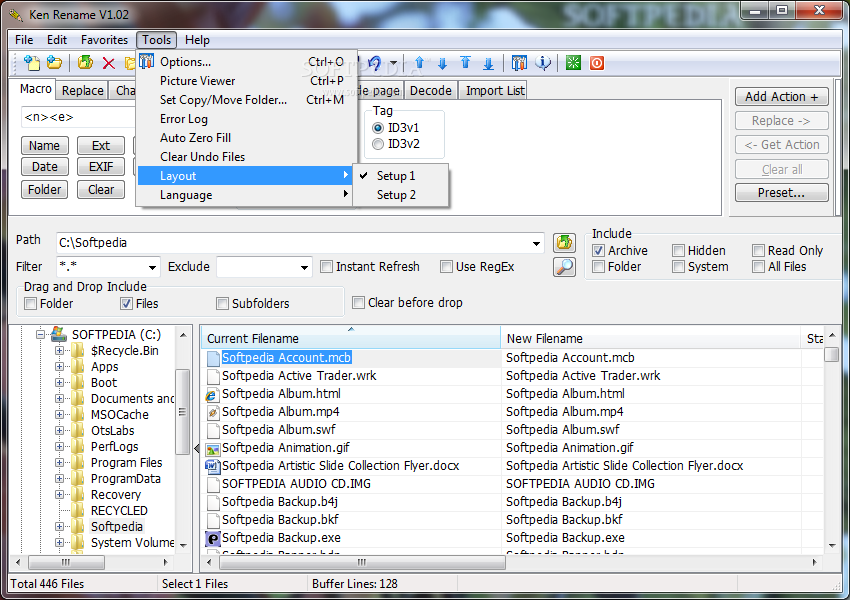This screenshot has width=850, height=600.
Task: Click the Add Action + button
Action: (781, 97)
